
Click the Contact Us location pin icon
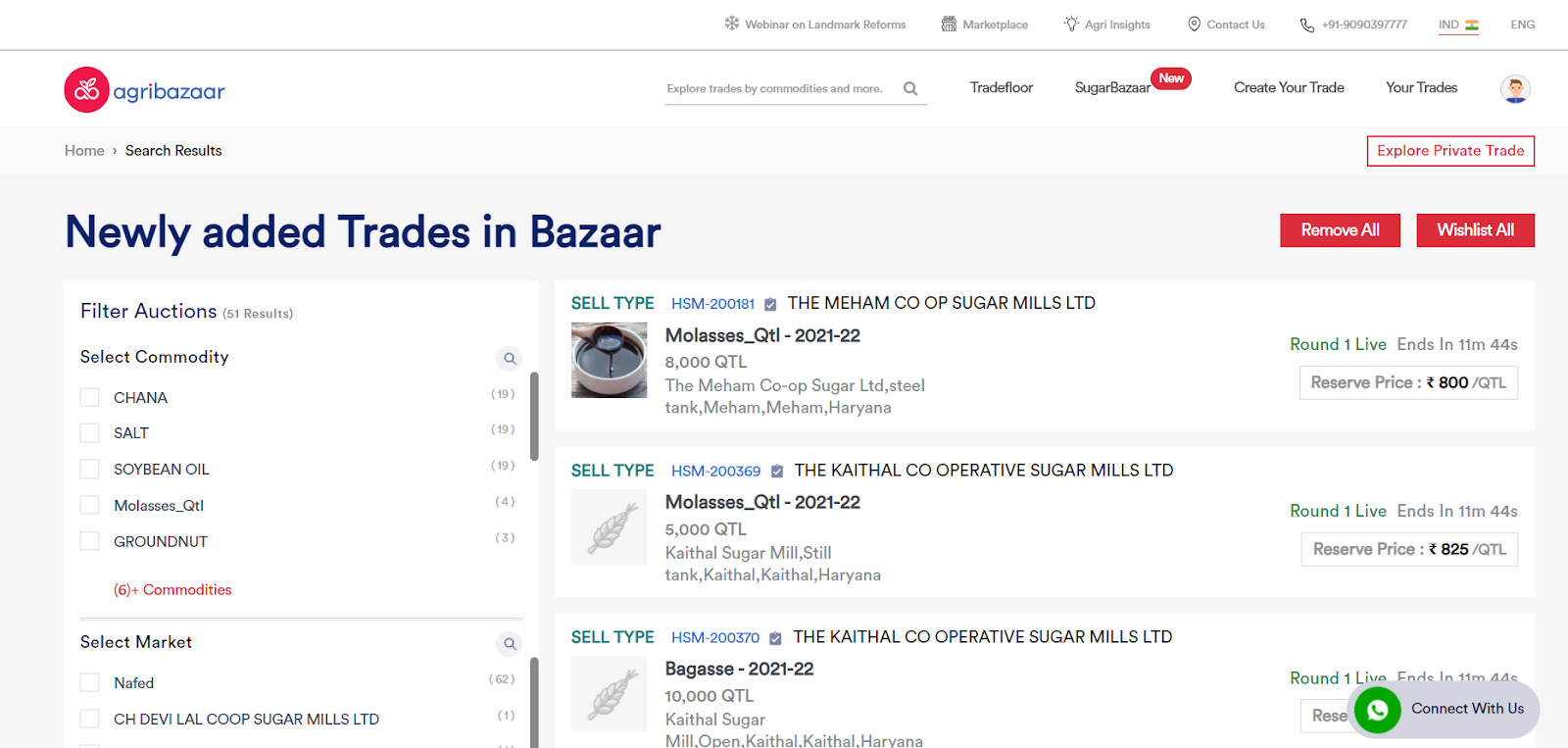click(1194, 24)
